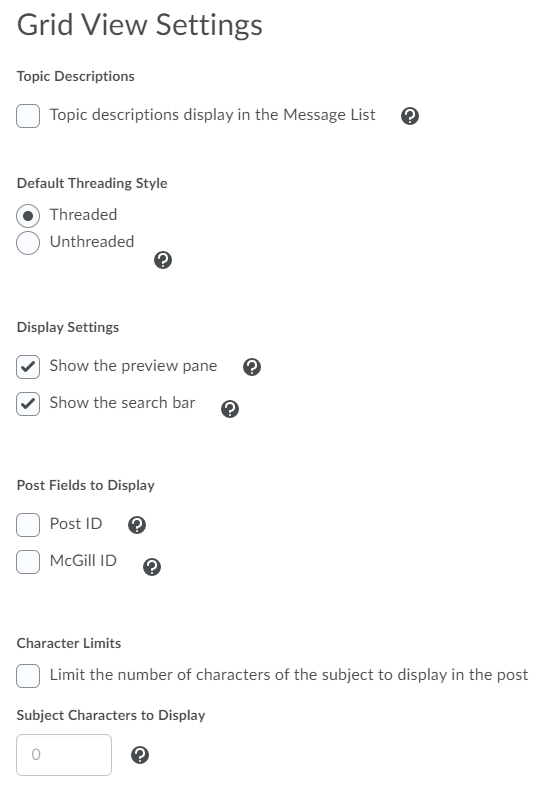The image size is (549, 786).
Task: Select the Unthreaded radio button
Action: click(x=28, y=243)
